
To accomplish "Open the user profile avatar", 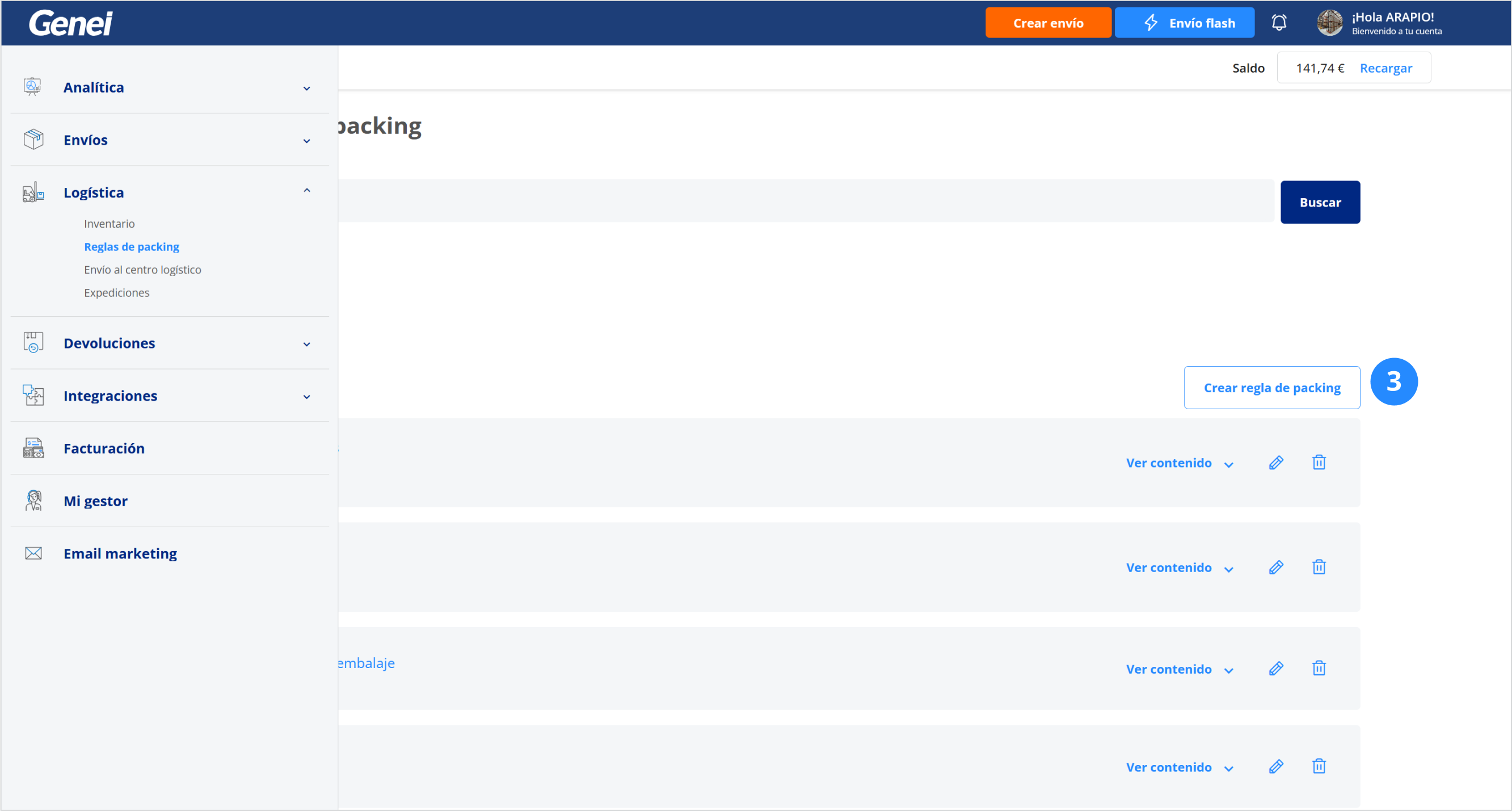I will (1329, 23).
